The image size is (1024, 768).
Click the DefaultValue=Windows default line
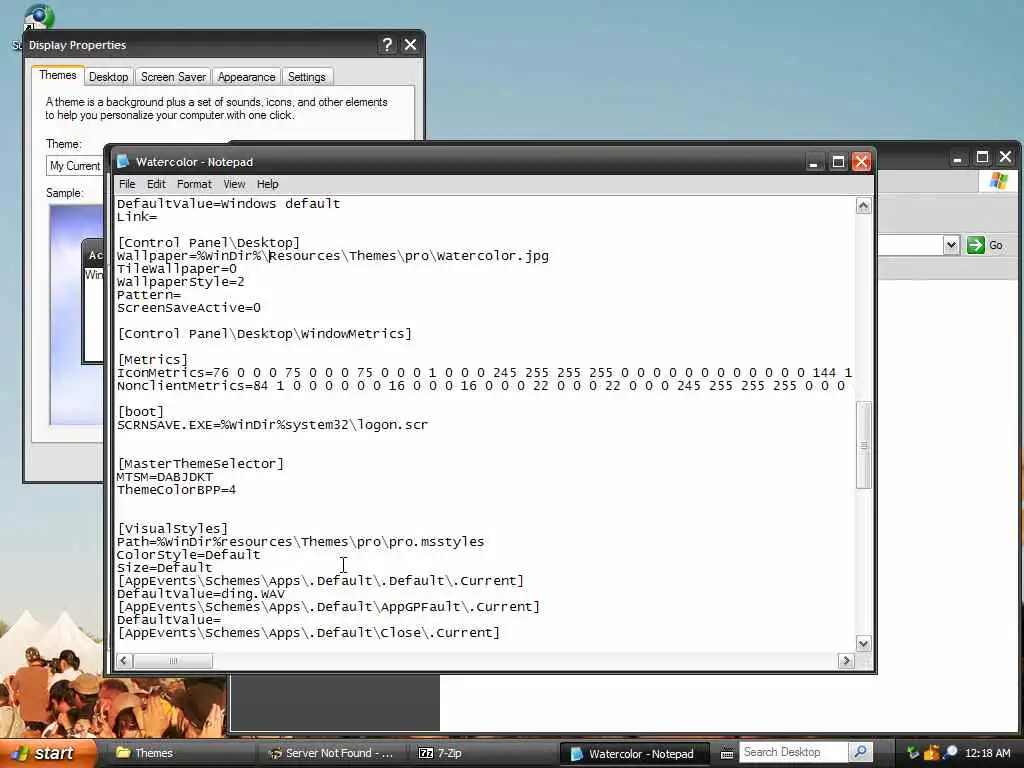[229, 204]
